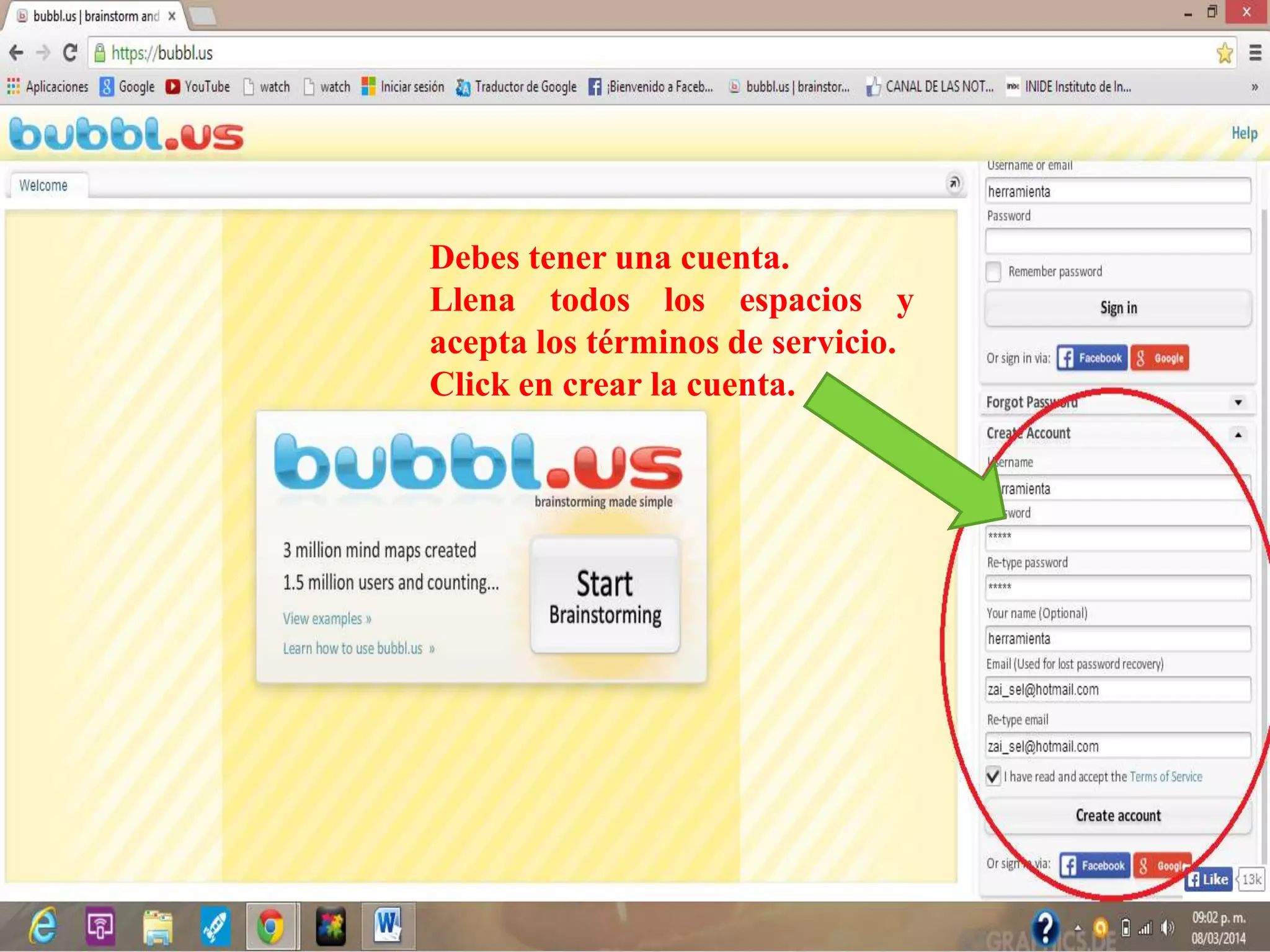1270x952 pixels.
Task: Click the network signal tray icon
Action: point(1145,928)
